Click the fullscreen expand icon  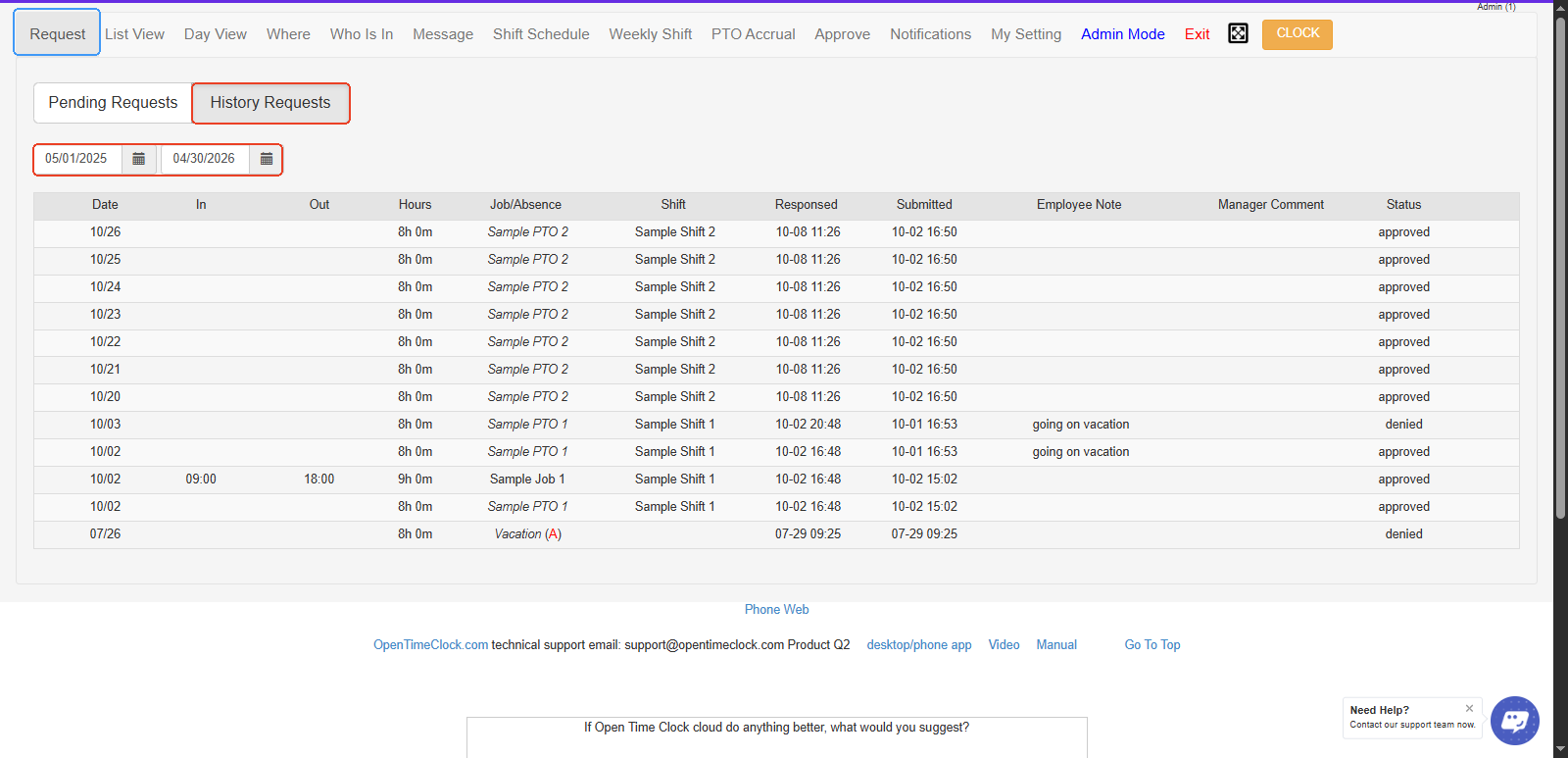click(1238, 34)
